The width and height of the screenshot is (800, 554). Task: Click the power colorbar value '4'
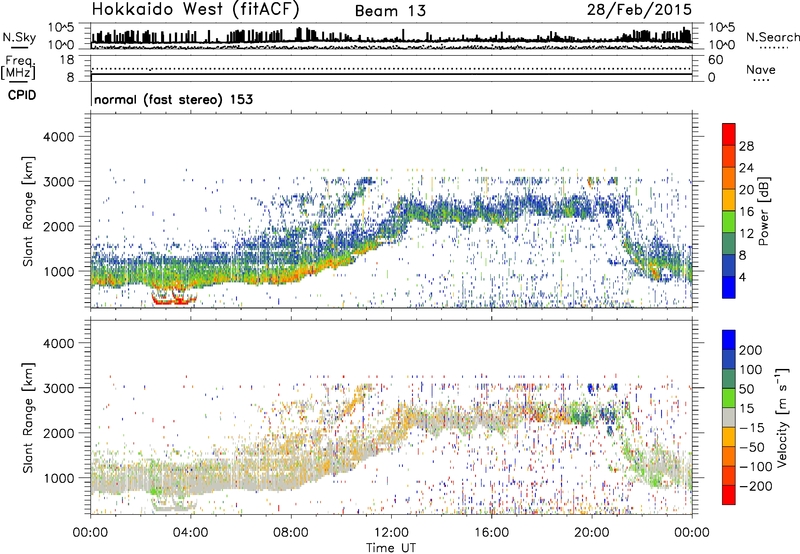point(742,277)
